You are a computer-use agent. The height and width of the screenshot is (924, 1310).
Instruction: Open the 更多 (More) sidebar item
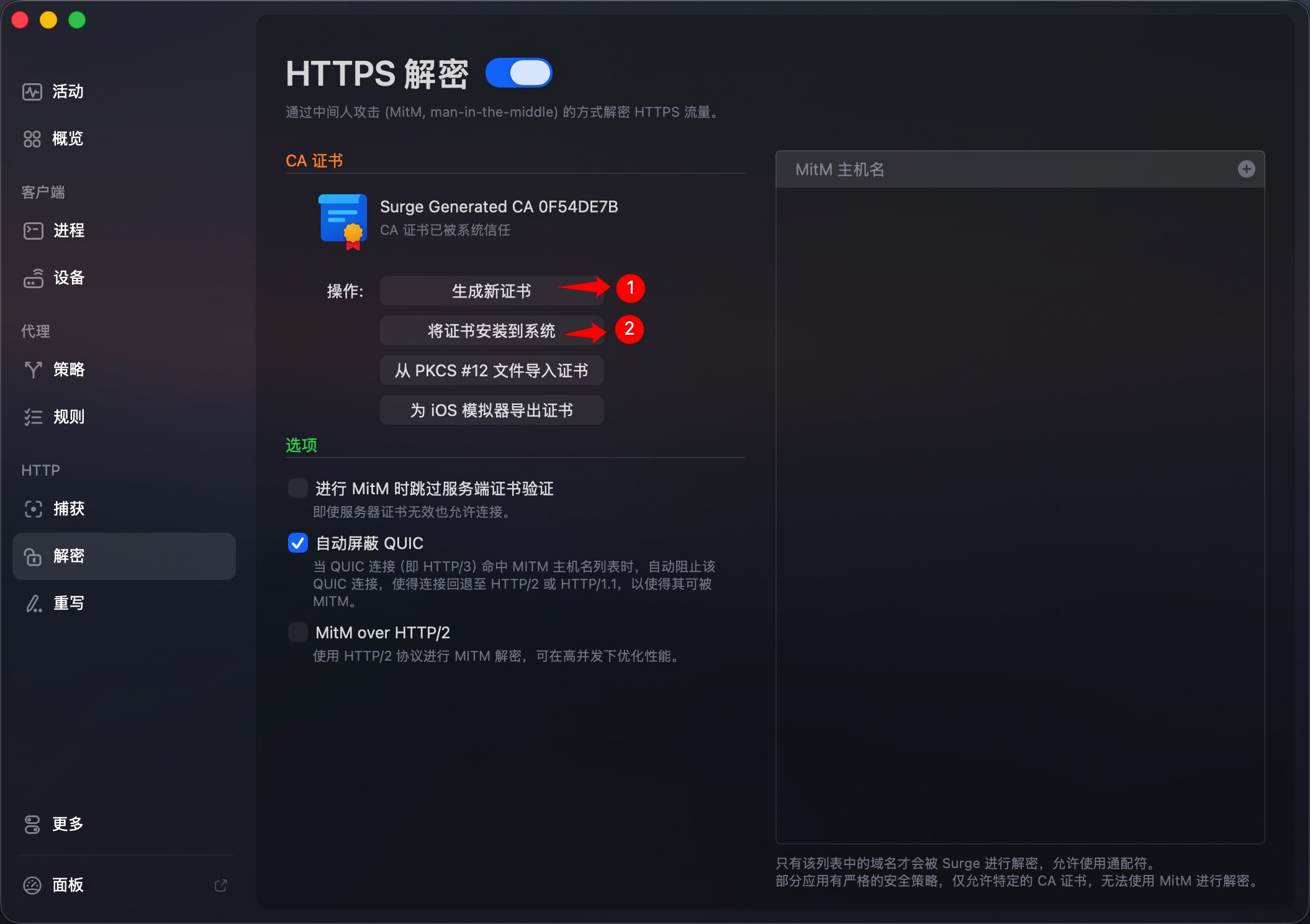(x=67, y=824)
